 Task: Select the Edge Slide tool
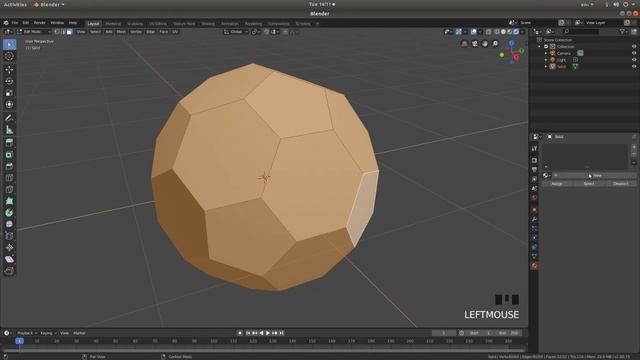(9, 236)
